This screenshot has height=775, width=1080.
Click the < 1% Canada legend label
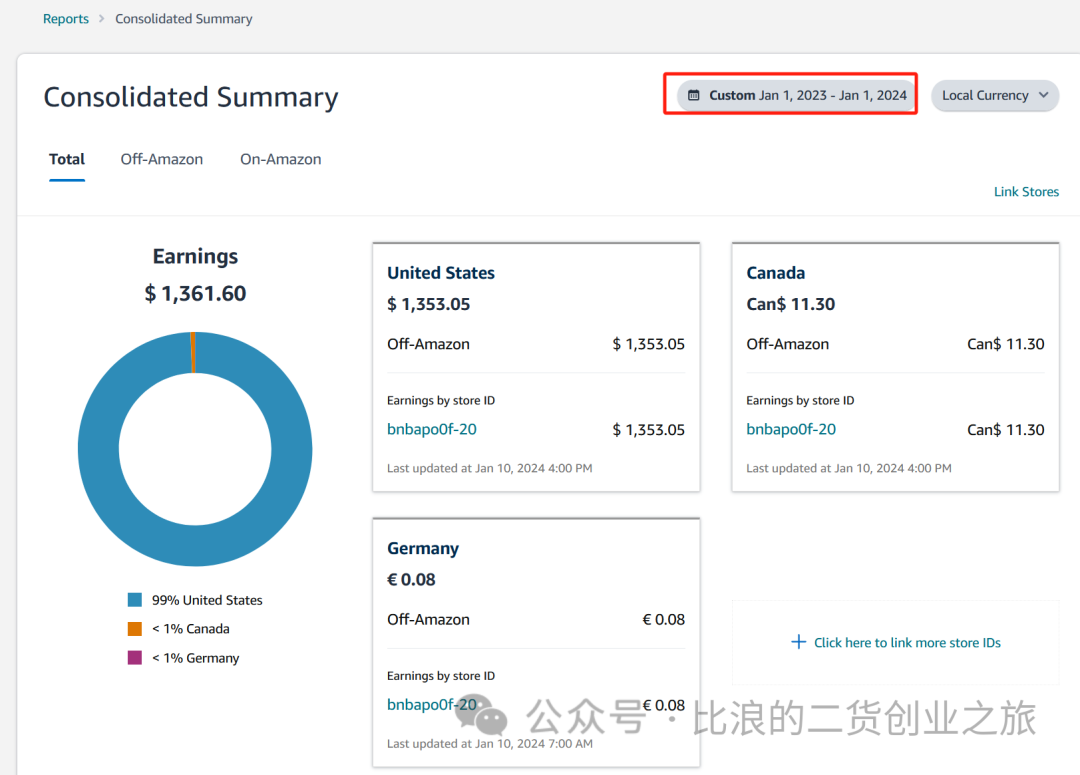point(191,629)
